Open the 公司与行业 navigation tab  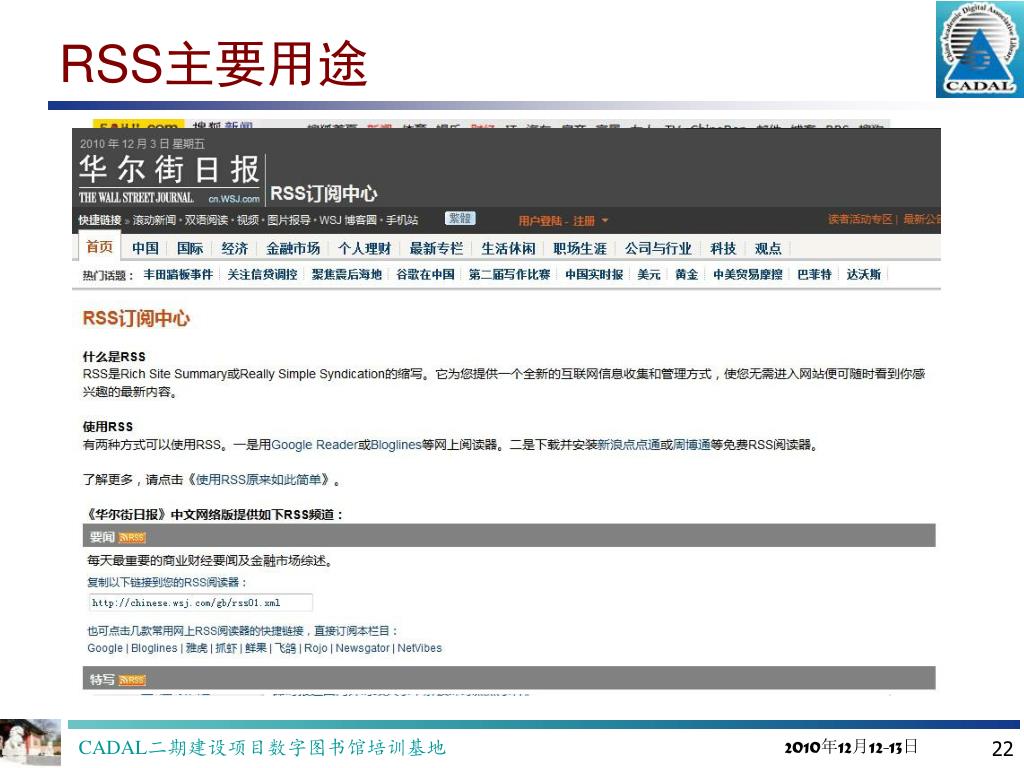(658, 248)
